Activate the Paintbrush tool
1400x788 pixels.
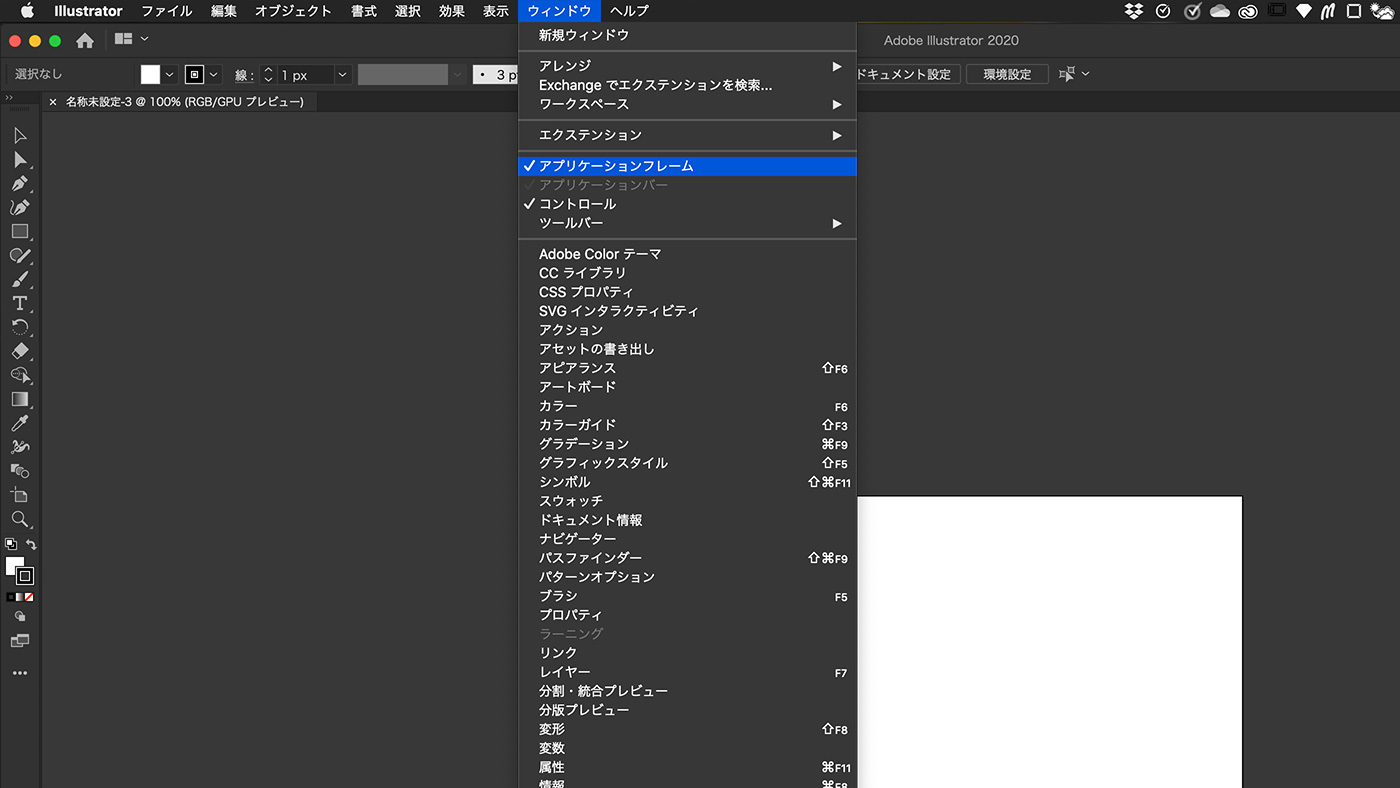pos(20,279)
